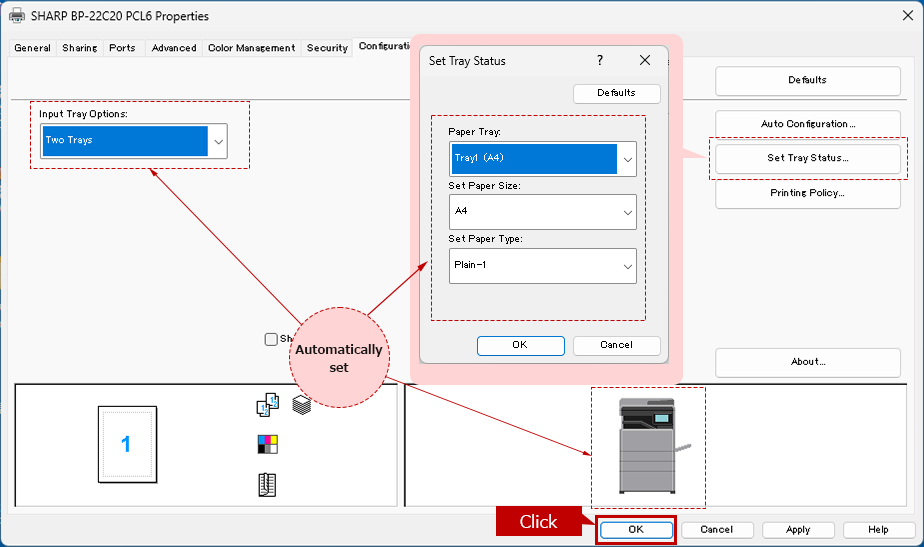This screenshot has width=924, height=547.
Task: Confirm with OK in Set Tray Status dialog
Action: coord(520,345)
